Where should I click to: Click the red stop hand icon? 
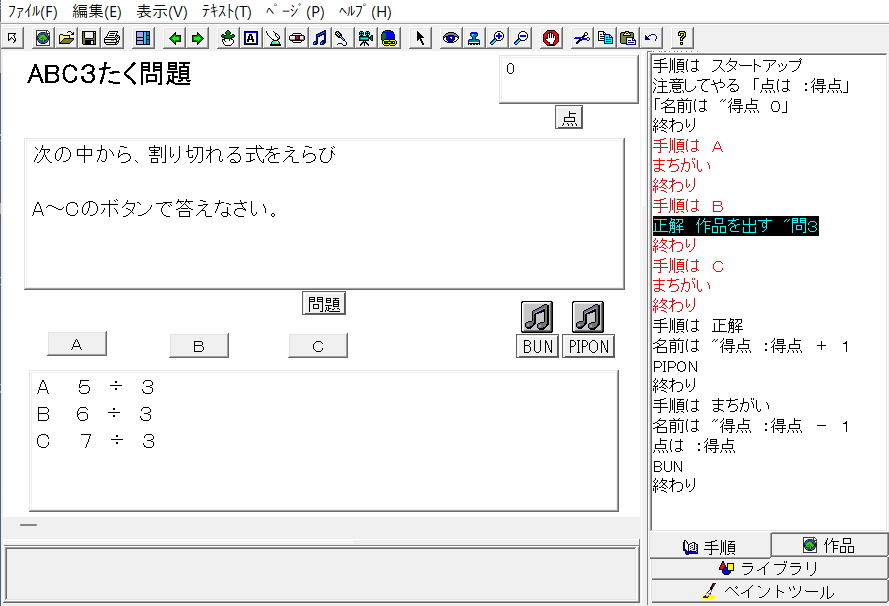point(551,38)
